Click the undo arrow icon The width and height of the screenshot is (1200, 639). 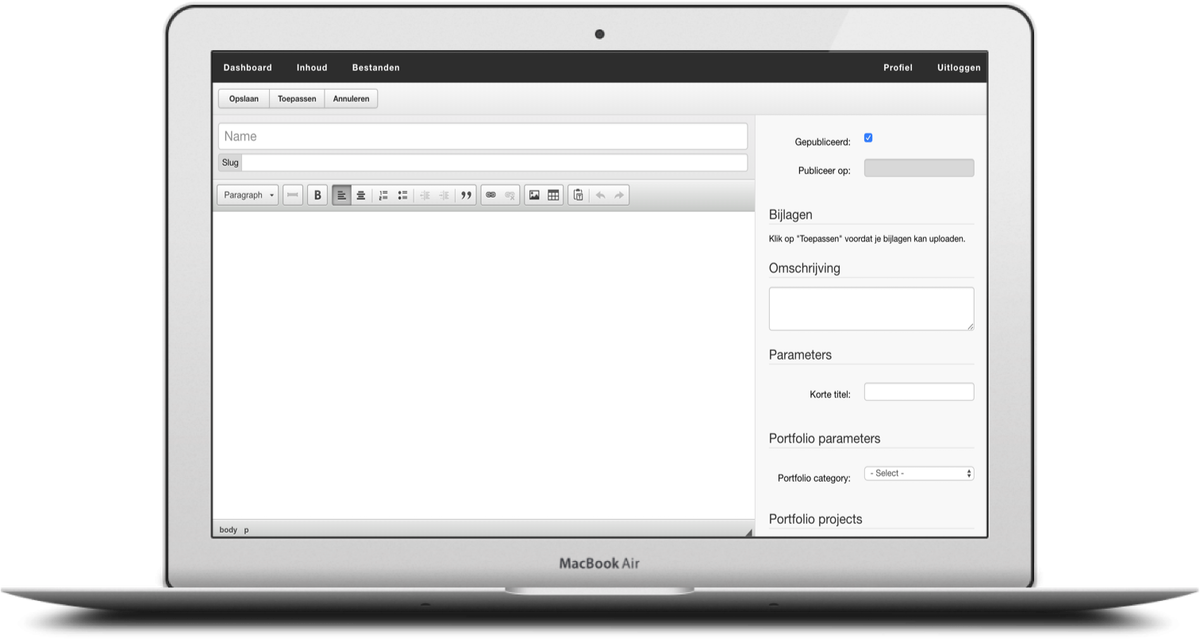pyautogui.click(x=600, y=195)
